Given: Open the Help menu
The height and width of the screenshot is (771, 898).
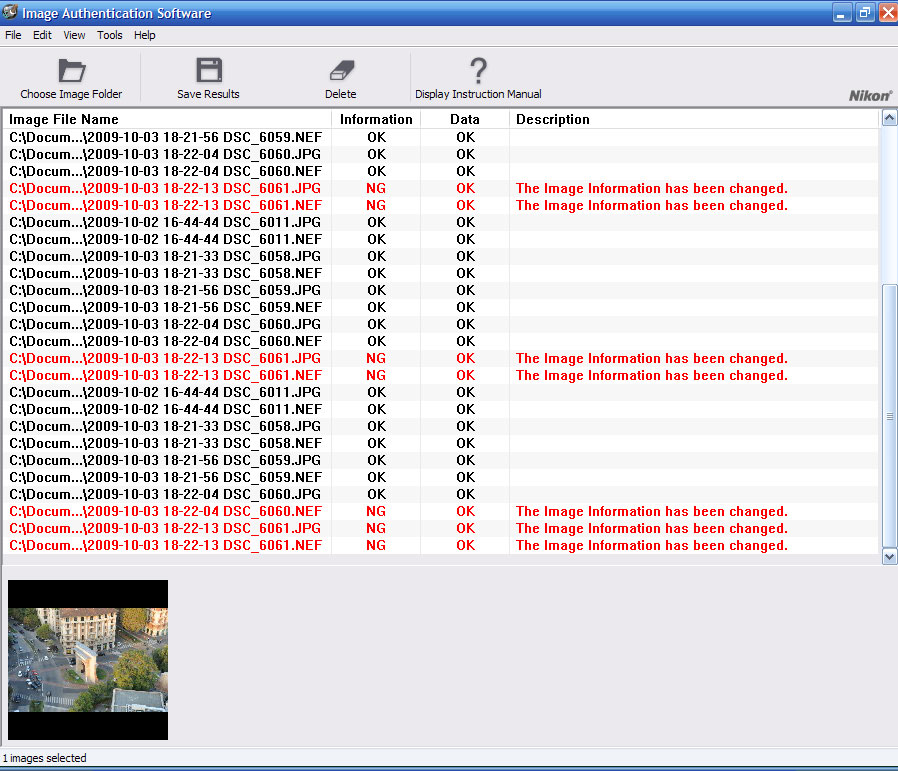Looking at the screenshot, I should [x=144, y=35].
